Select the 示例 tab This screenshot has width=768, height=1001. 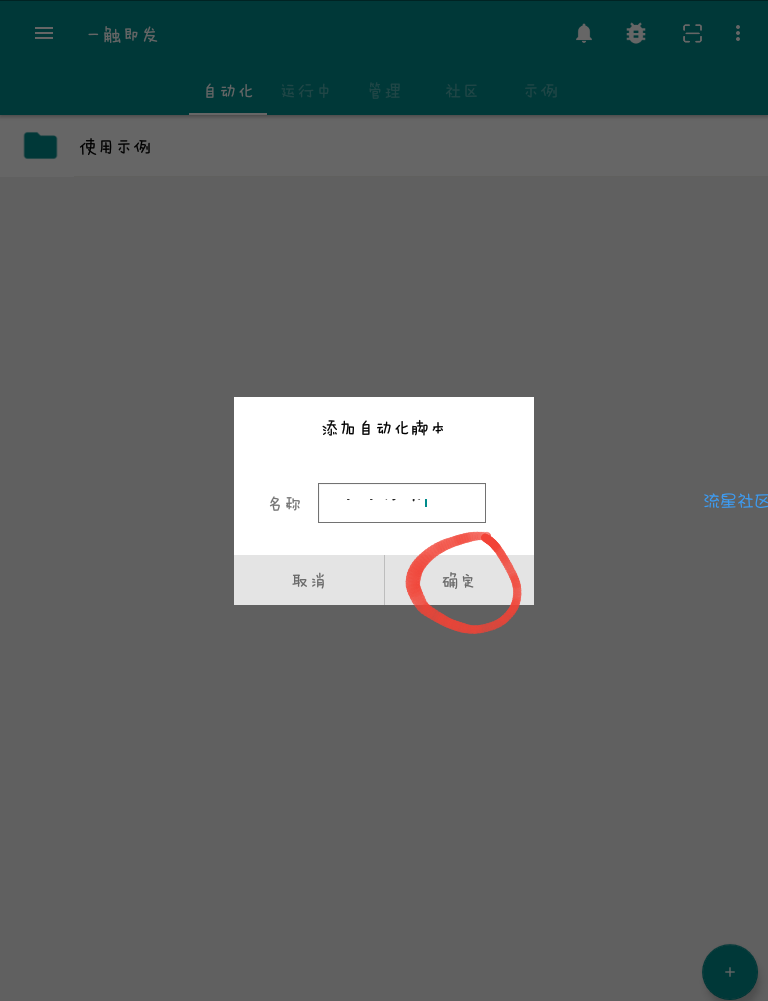(x=541, y=91)
